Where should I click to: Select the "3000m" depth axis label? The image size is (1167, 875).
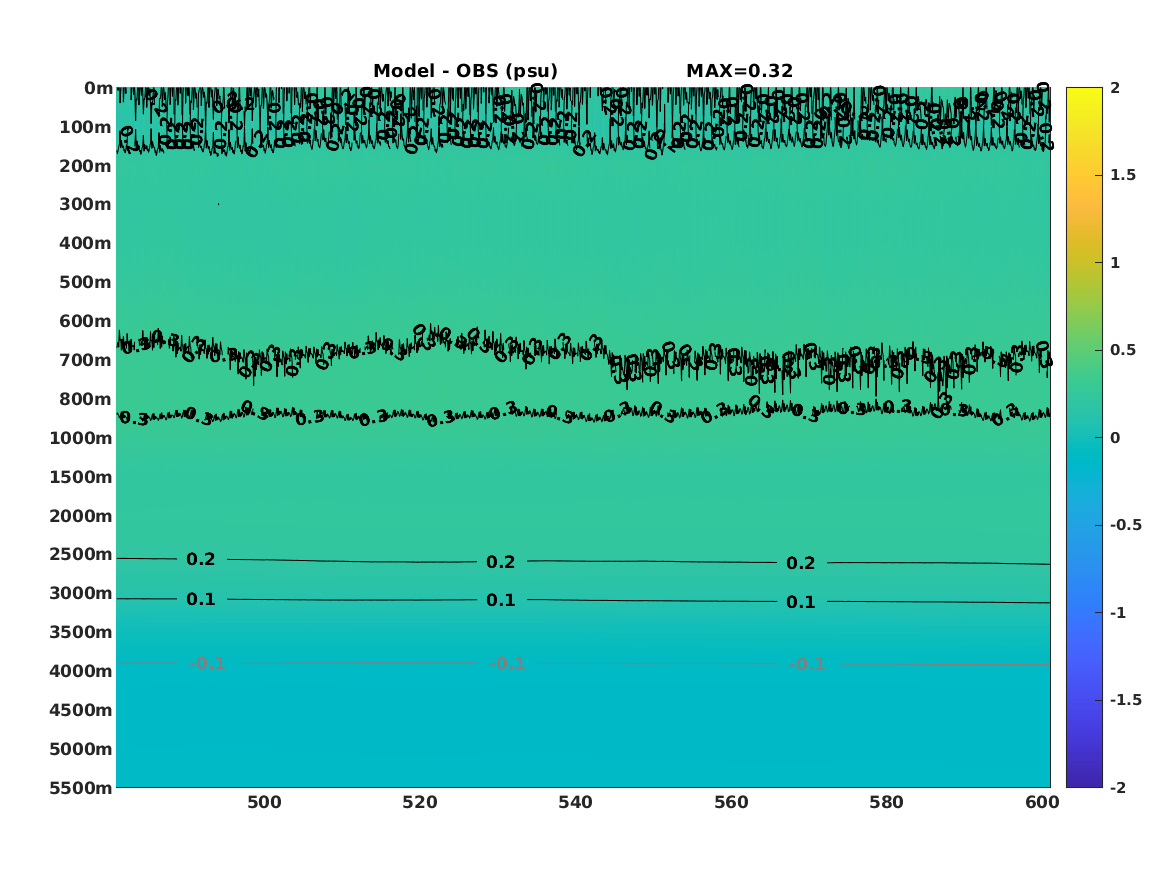coord(81,593)
